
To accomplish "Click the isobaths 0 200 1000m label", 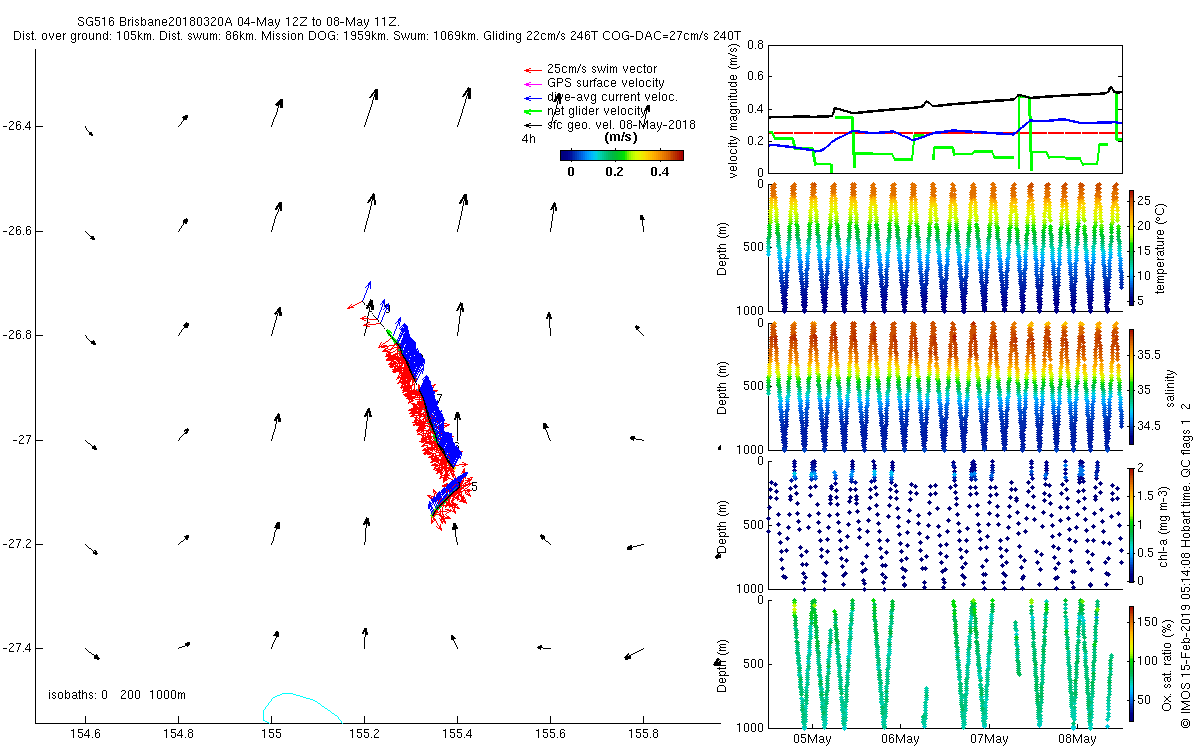I will pyautogui.click(x=117, y=695).
